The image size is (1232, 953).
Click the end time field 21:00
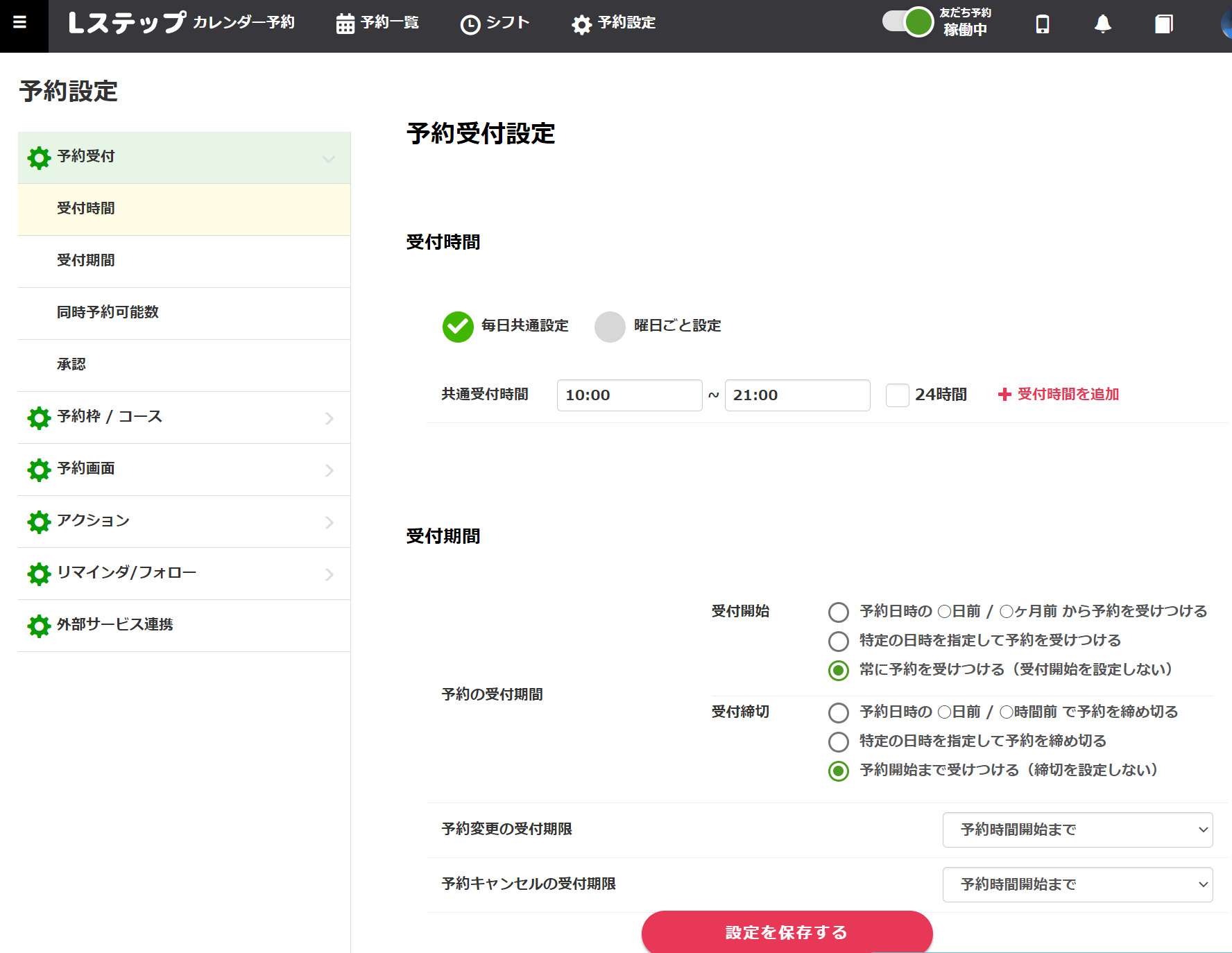click(797, 395)
